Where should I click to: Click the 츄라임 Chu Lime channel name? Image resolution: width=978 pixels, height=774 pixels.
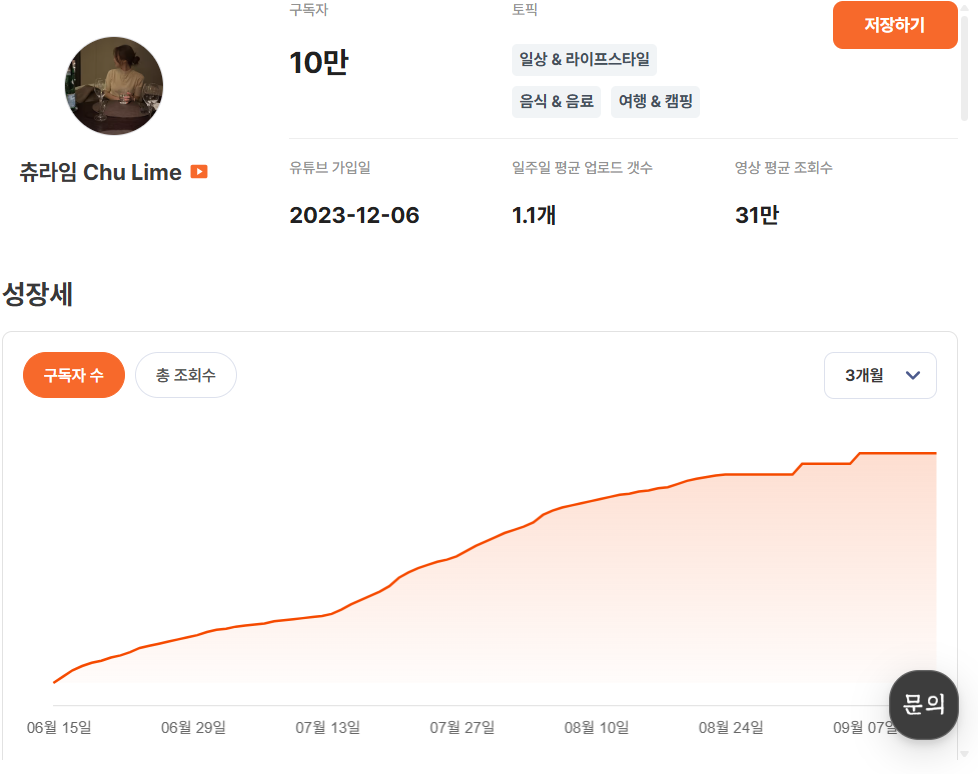pyautogui.click(x=103, y=171)
